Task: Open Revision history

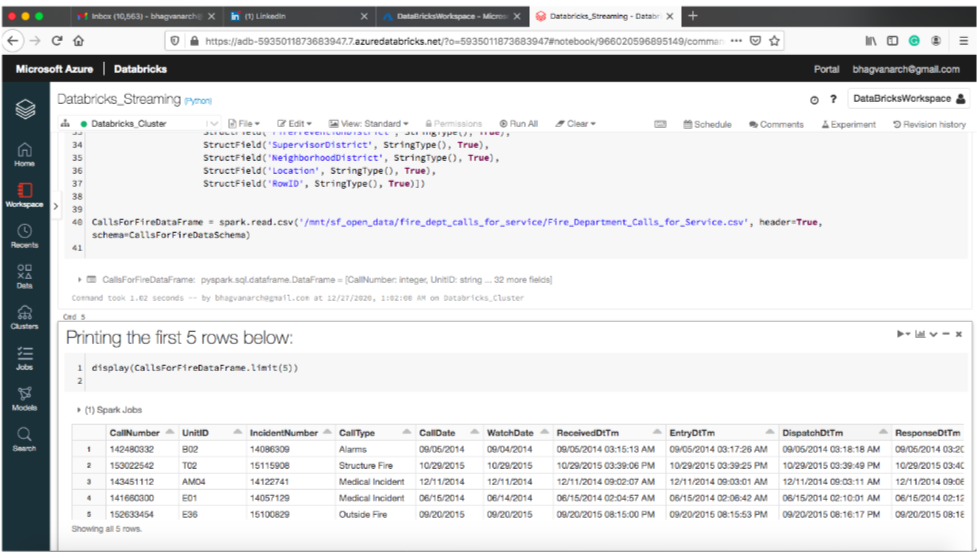Action: (x=929, y=124)
